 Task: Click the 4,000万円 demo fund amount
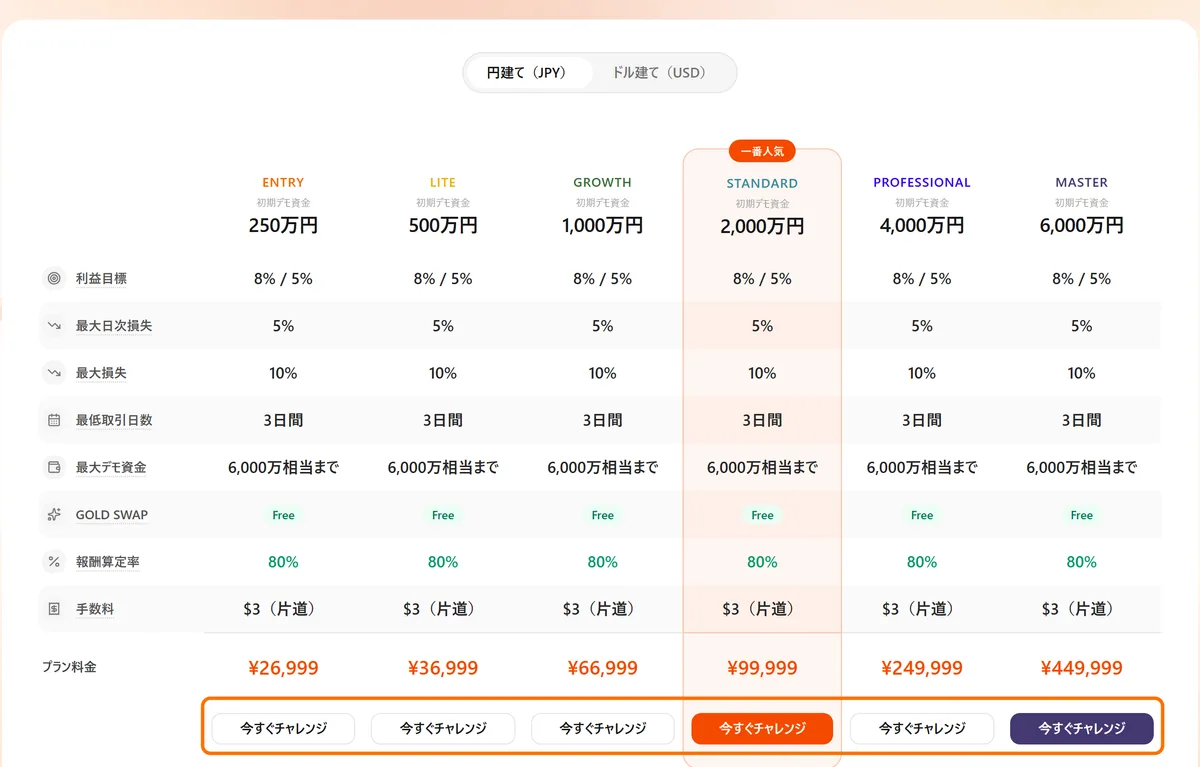click(x=922, y=225)
